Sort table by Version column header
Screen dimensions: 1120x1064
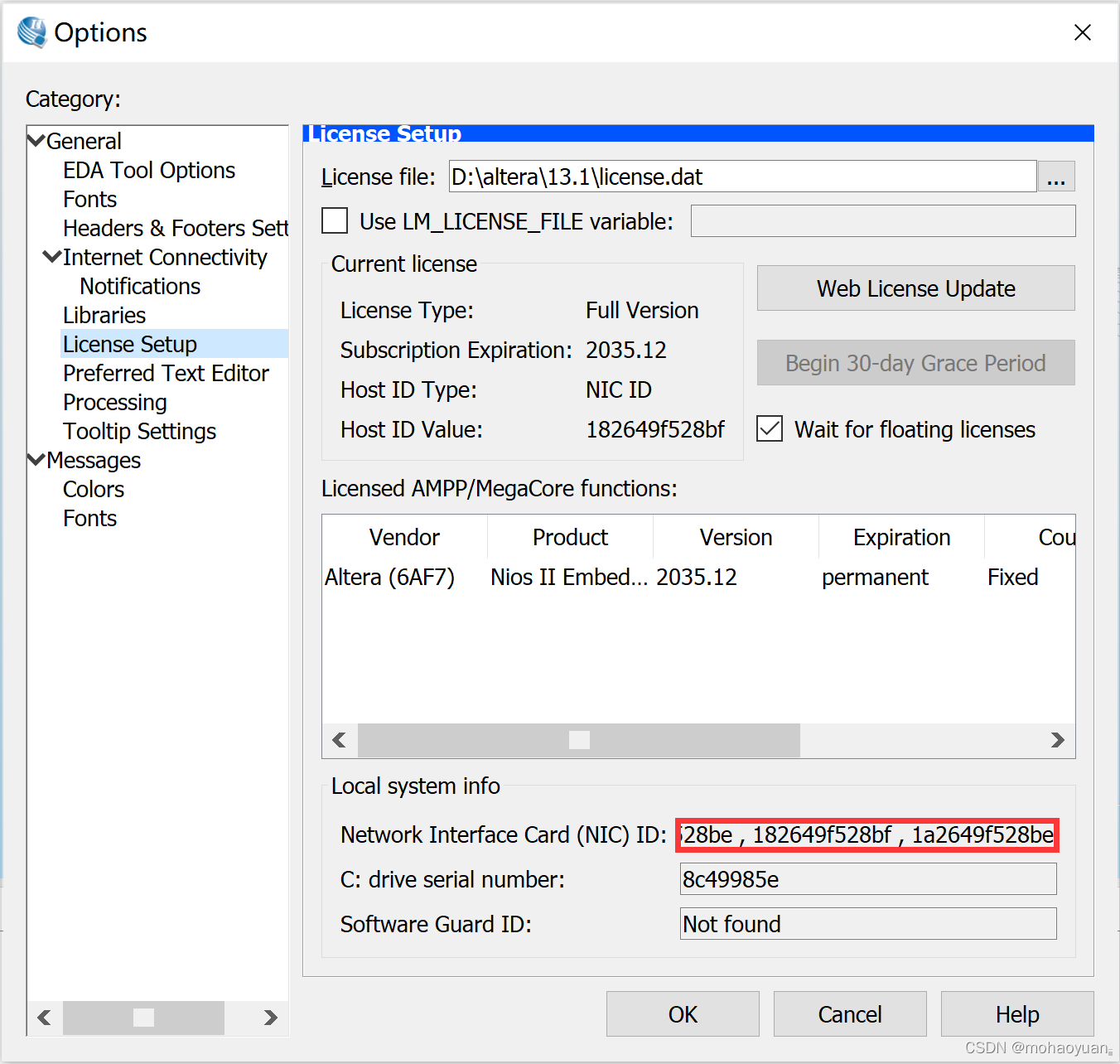(736, 537)
